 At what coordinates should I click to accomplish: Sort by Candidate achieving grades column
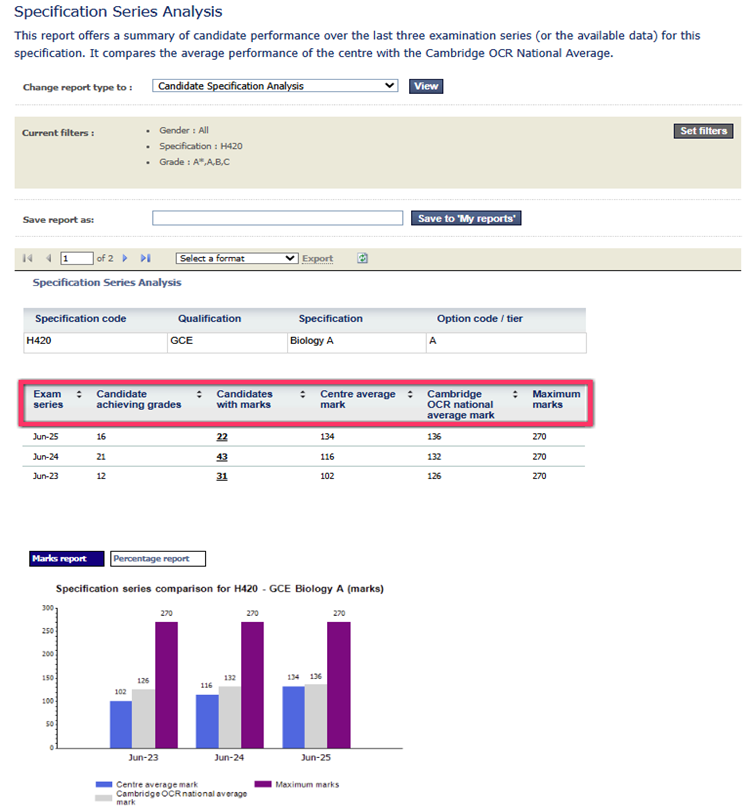199,394
